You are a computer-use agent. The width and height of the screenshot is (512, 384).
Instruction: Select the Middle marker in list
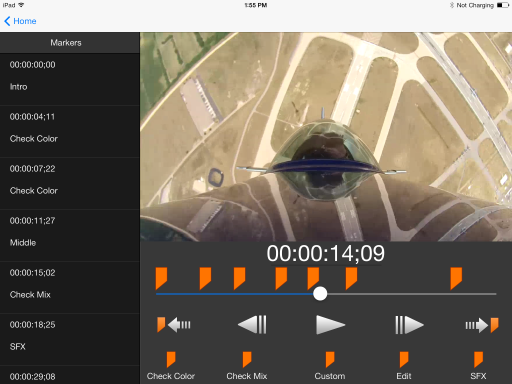tap(70, 235)
